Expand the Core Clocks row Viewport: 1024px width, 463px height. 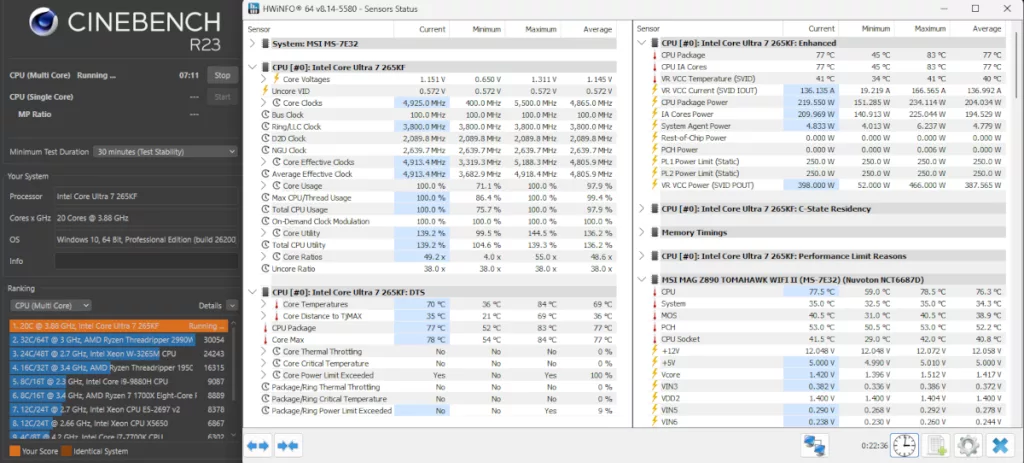pos(263,103)
